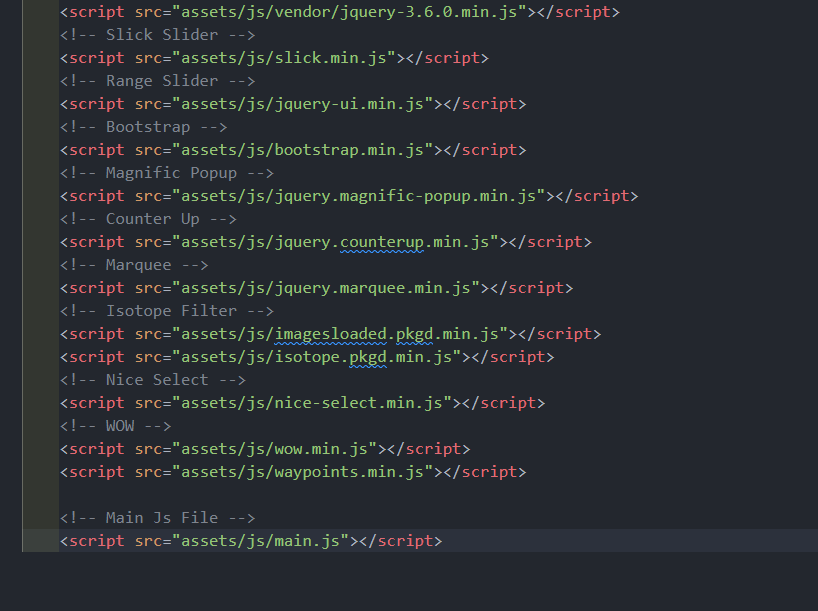This screenshot has height=611, width=818.
Task: Place the cursor on the slick.min.js script line
Action: pyautogui.click(x=274, y=58)
